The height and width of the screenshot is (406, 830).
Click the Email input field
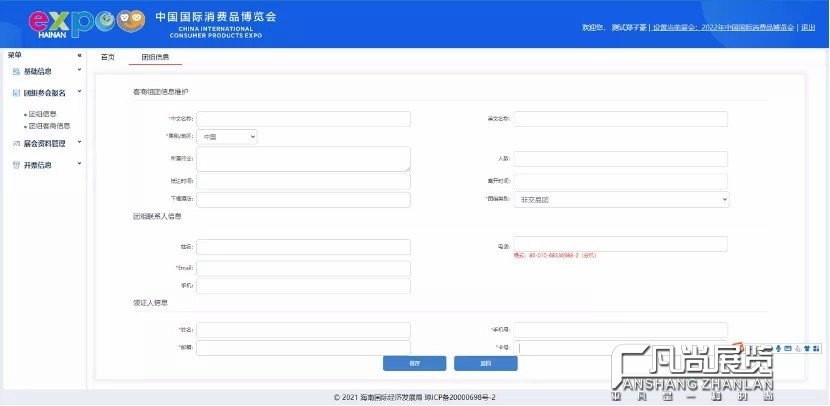[303, 268]
